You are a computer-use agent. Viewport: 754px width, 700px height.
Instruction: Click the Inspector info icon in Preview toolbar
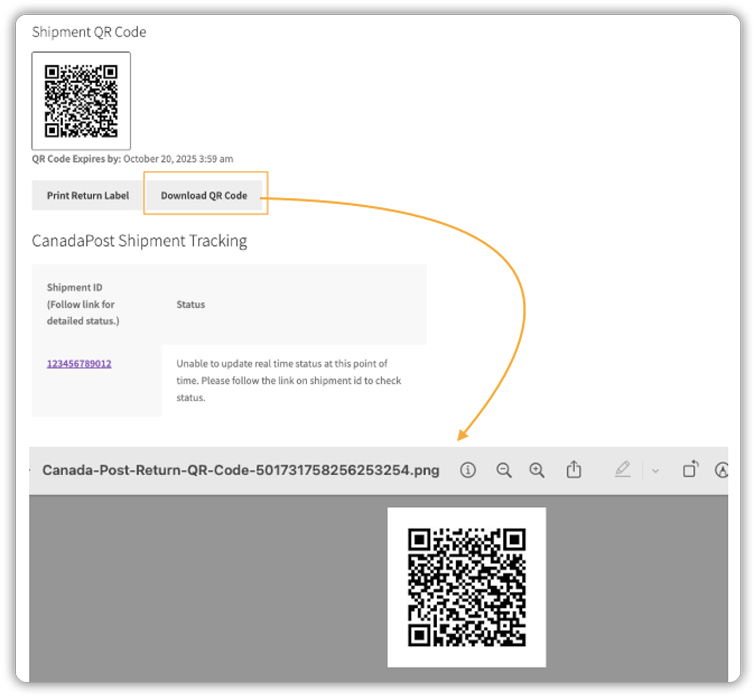point(468,470)
